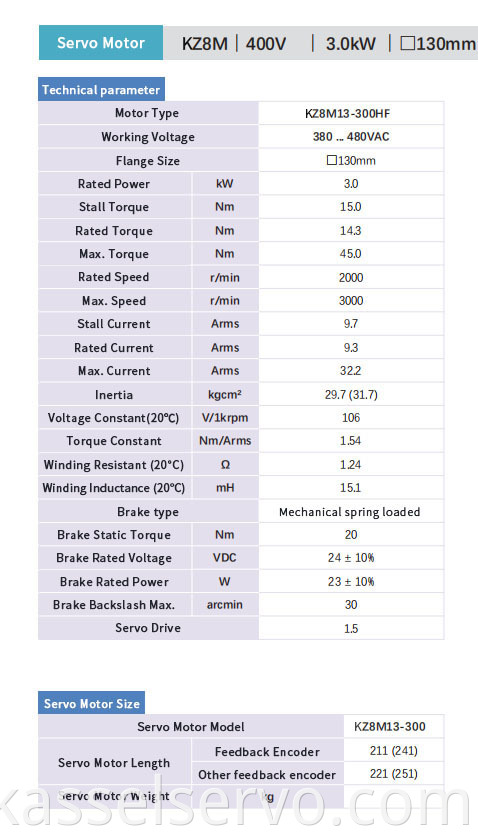The image size is (478, 836).
Task: Select the Technical parameter section tab
Action: (101, 90)
